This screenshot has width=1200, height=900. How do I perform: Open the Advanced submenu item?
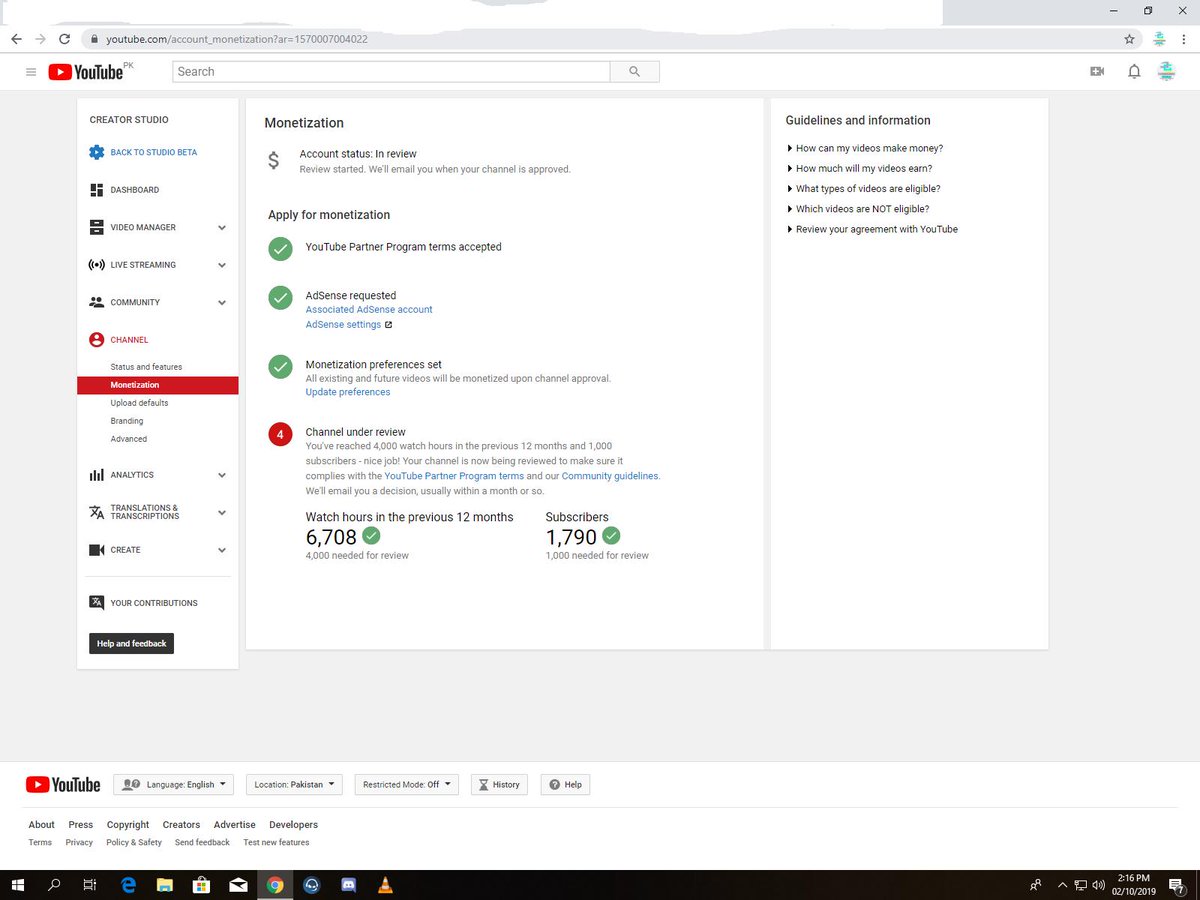[x=129, y=439]
